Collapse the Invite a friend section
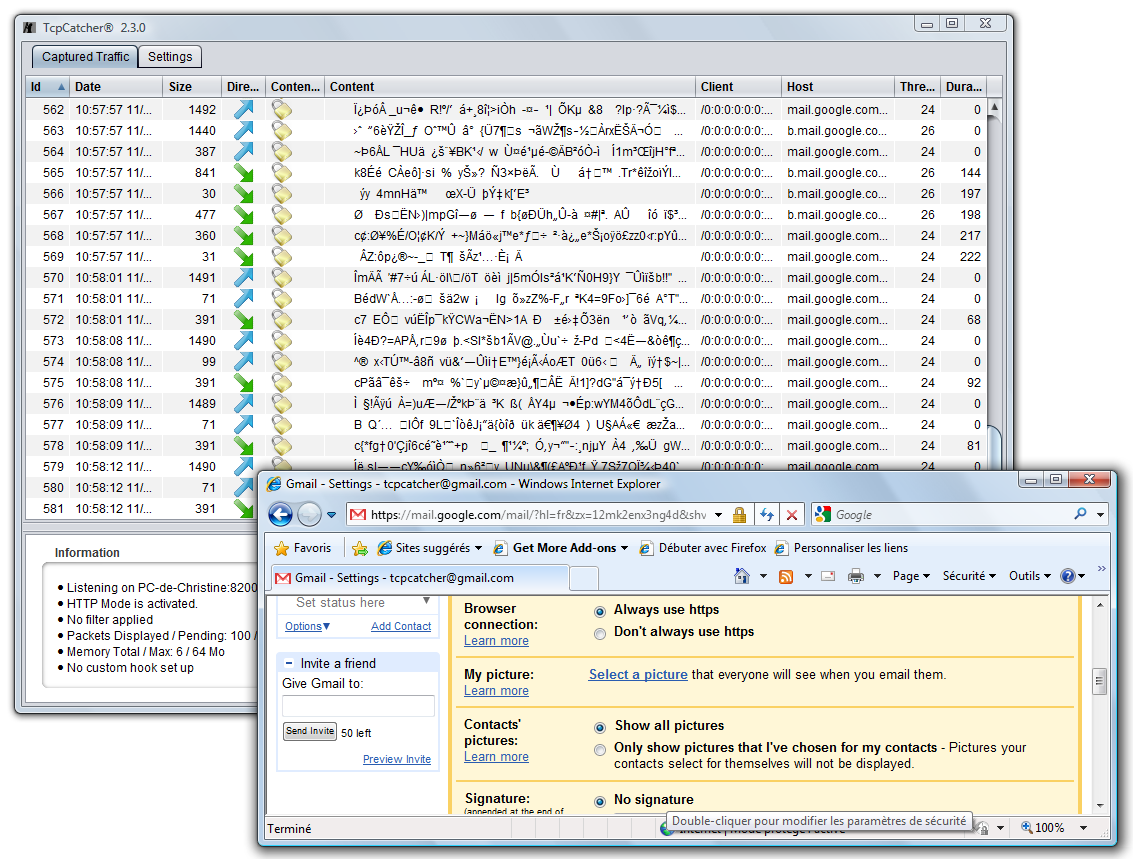The height and width of the screenshot is (859, 1133). click(x=288, y=663)
